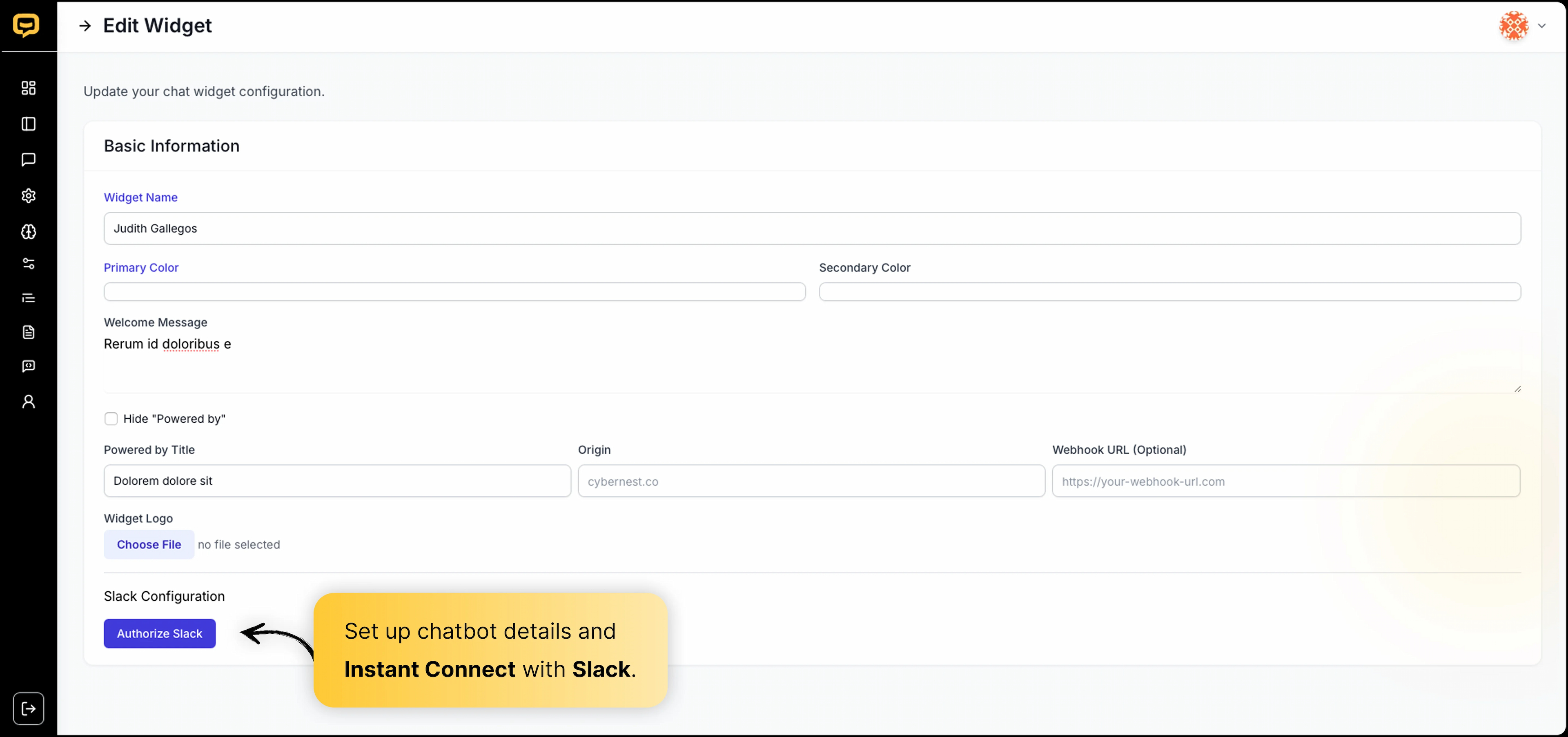Toggle the Hide "Powered by" checkbox
1568x737 pixels.
111,419
